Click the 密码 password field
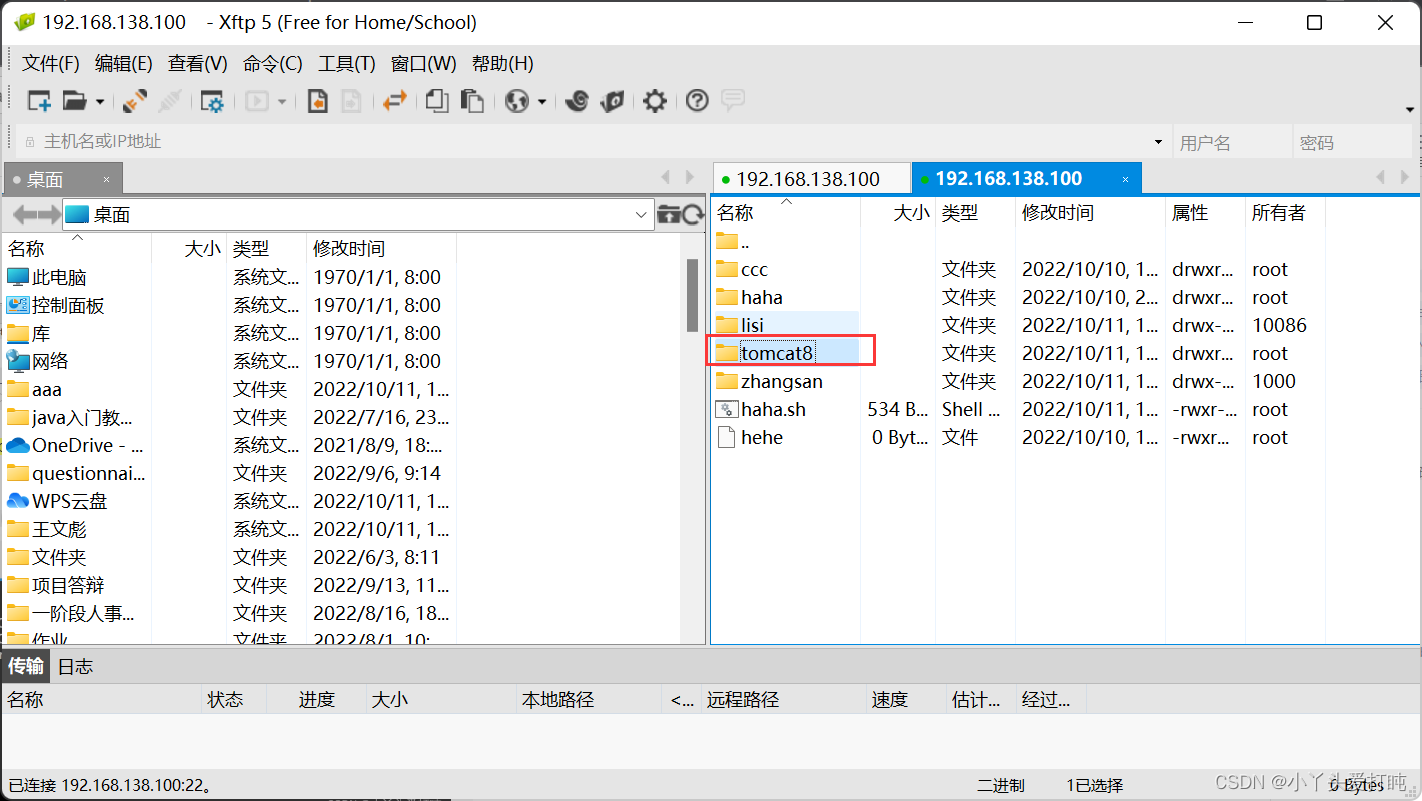Viewport: 1422px width, 801px height. tap(1352, 142)
